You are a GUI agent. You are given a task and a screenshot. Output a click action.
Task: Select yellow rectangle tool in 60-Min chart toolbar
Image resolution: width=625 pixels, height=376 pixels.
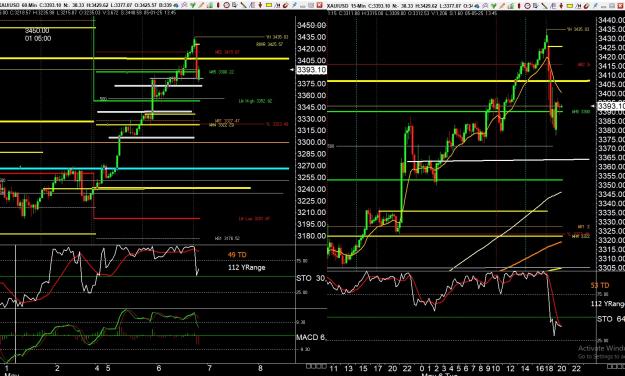coord(269,5)
